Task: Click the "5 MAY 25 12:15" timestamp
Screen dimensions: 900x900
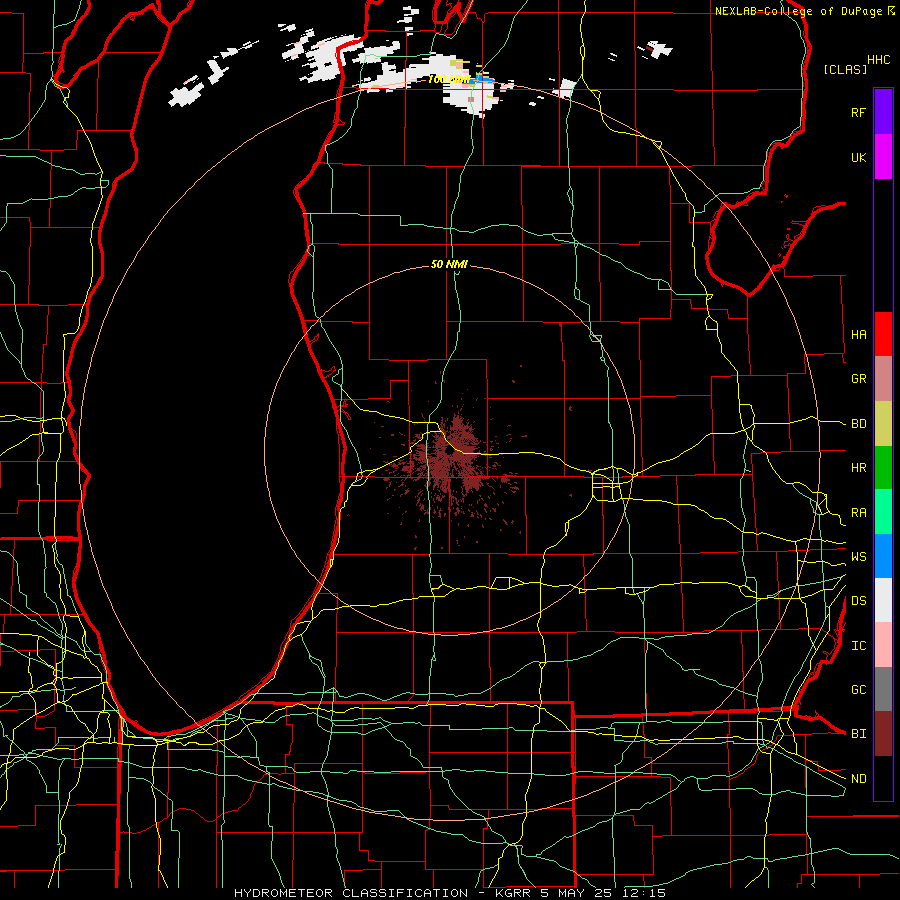Action: (603, 893)
